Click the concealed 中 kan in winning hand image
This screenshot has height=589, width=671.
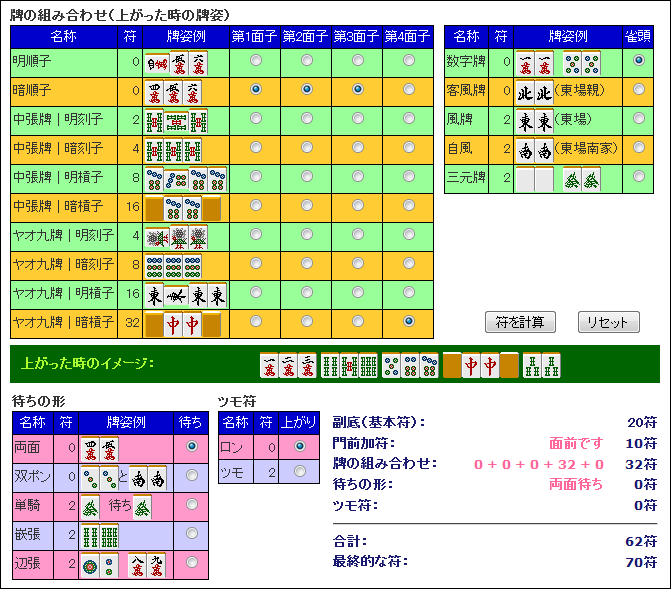pos(481,365)
